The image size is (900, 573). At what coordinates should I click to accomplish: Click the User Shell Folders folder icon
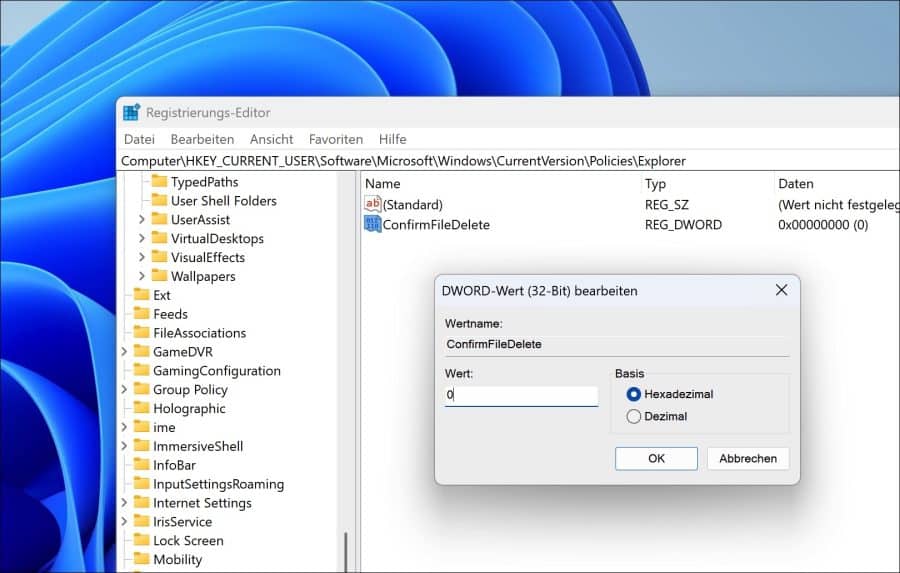[158, 201]
